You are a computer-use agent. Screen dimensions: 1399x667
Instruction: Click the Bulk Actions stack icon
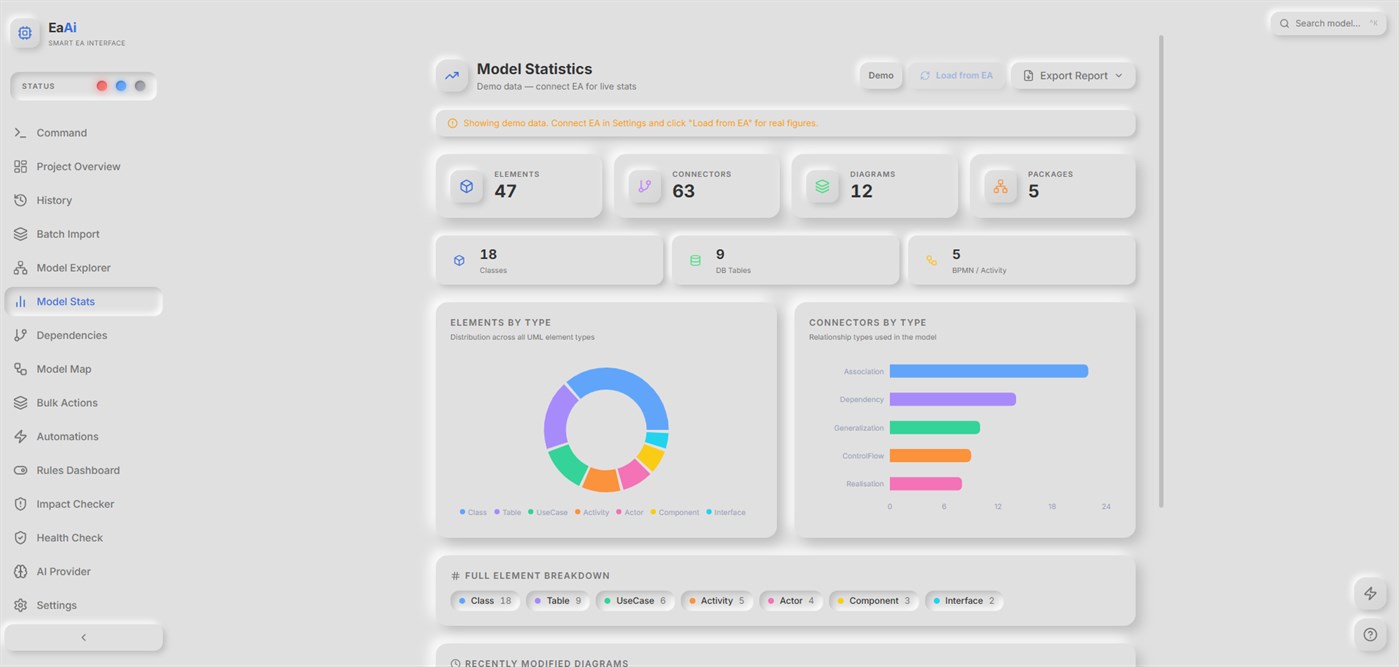point(20,403)
